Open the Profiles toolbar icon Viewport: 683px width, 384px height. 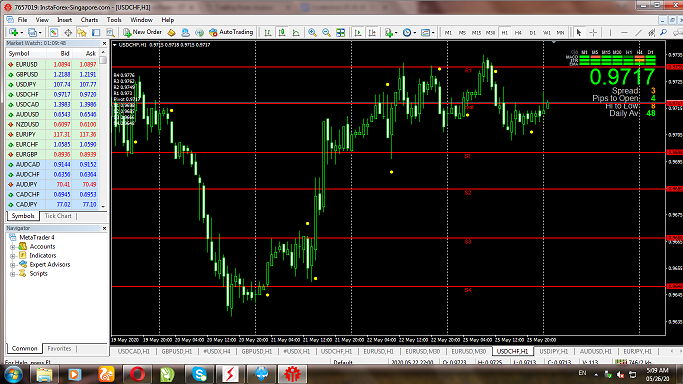click(32, 33)
